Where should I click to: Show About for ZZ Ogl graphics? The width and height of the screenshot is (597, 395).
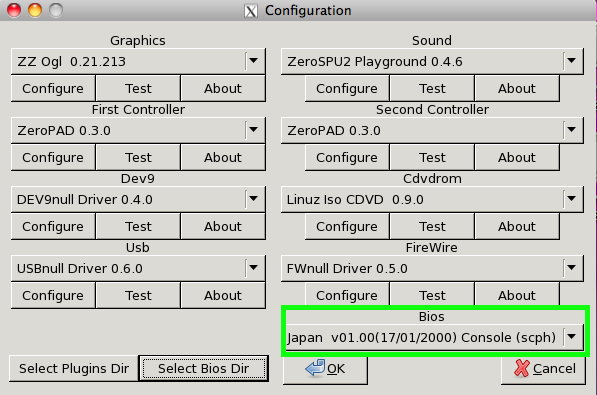223,88
